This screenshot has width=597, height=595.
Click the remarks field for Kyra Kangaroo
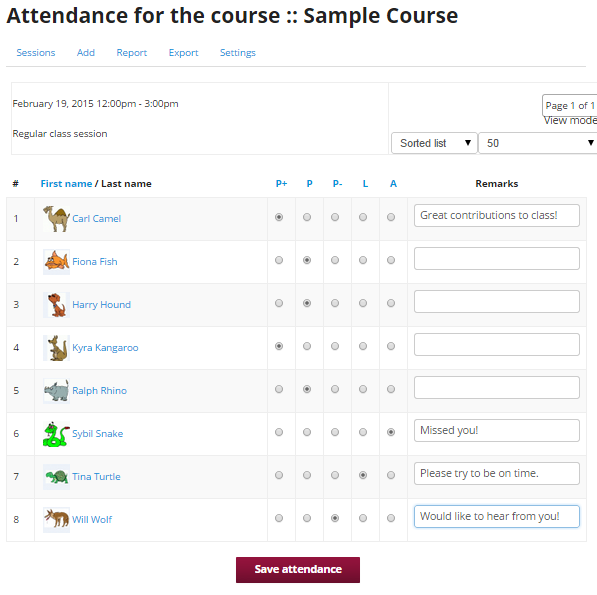[x=497, y=345]
